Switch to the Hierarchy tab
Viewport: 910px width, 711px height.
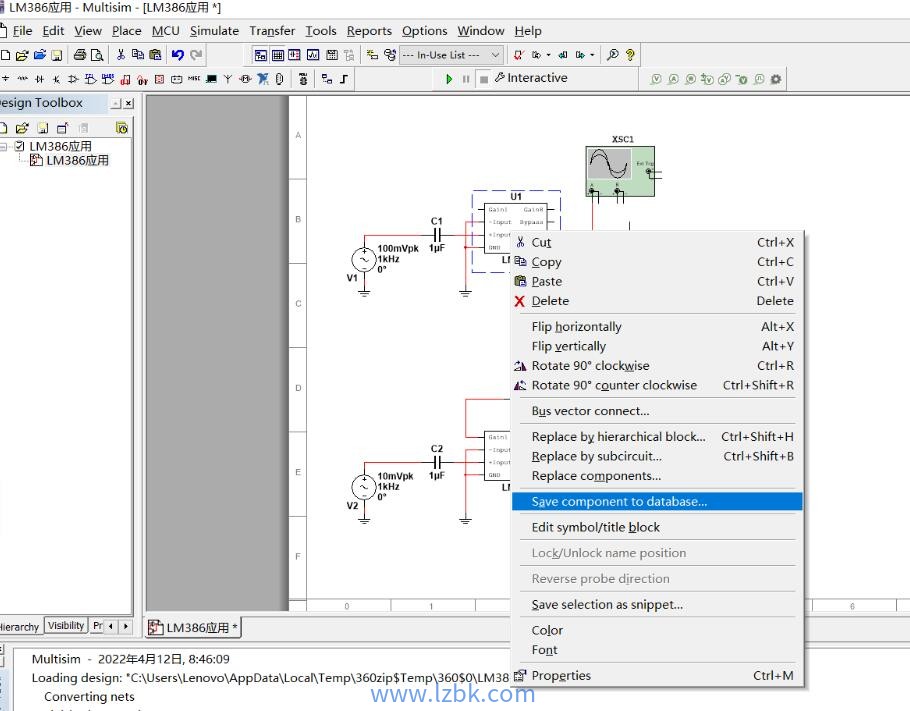coord(20,627)
